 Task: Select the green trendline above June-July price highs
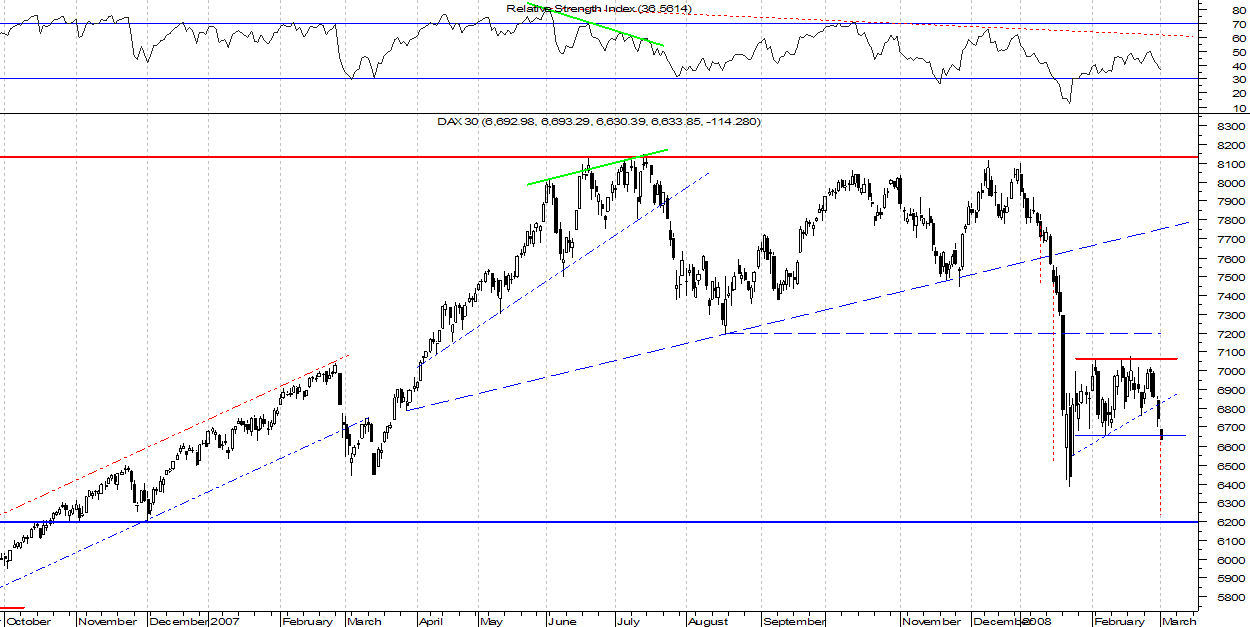(x=598, y=167)
